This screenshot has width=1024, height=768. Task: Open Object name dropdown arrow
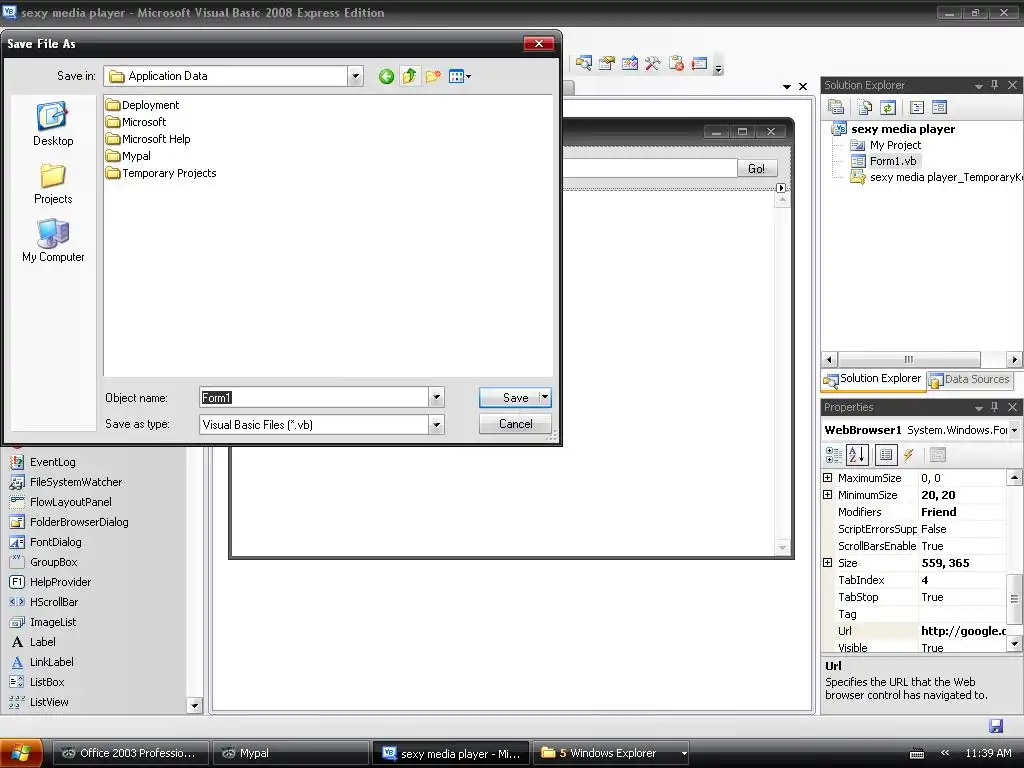click(x=436, y=397)
